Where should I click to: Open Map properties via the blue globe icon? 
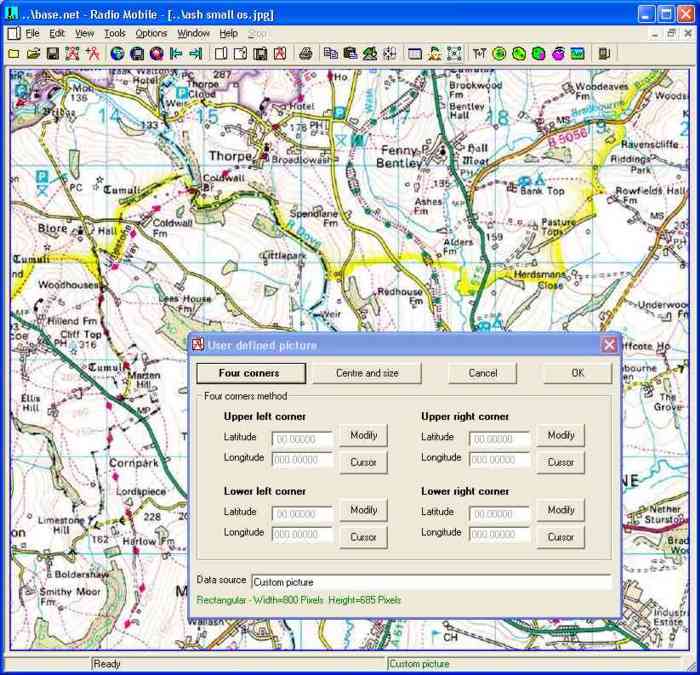pyautogui.click(x=117, y=54)
